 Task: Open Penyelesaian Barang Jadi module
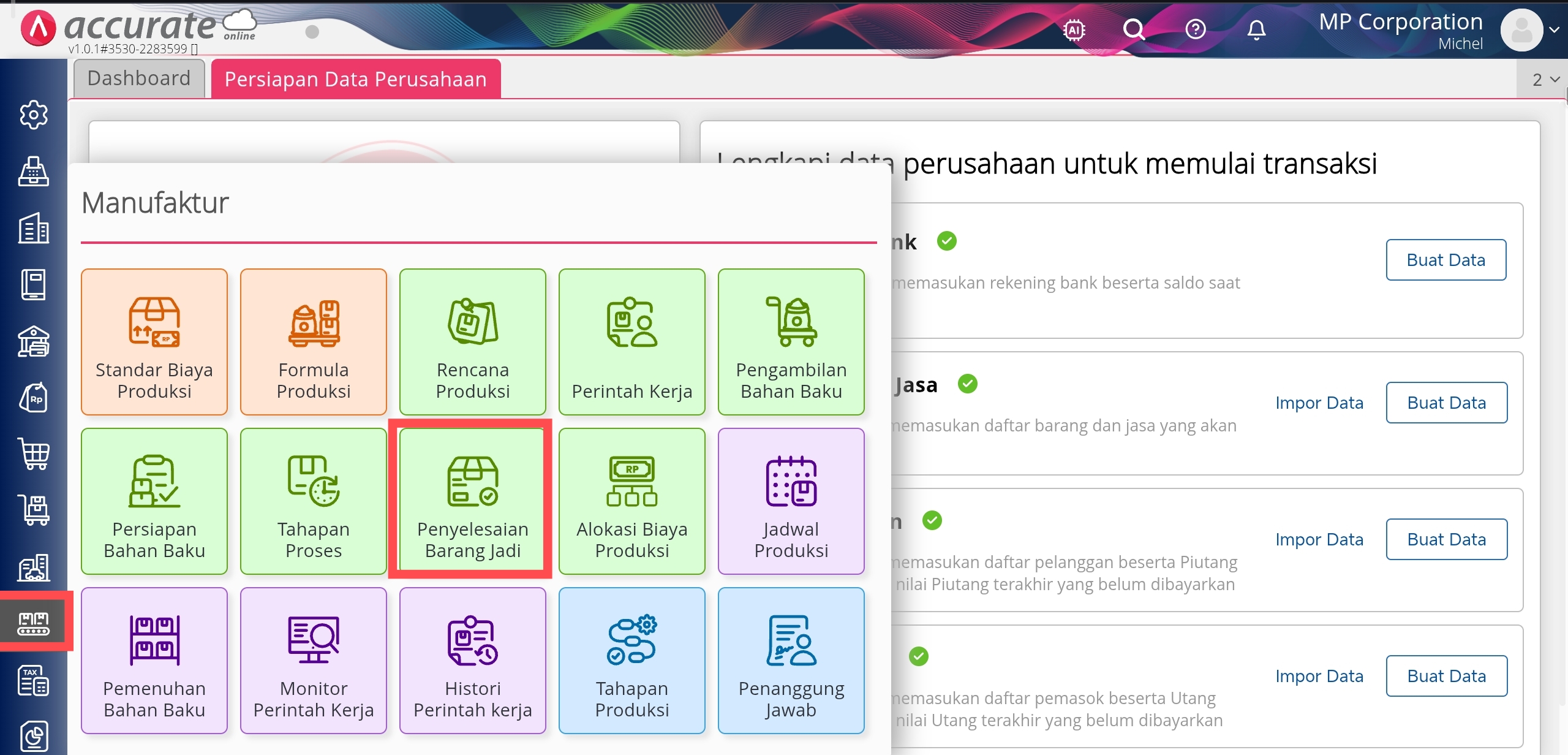point(472,501)
